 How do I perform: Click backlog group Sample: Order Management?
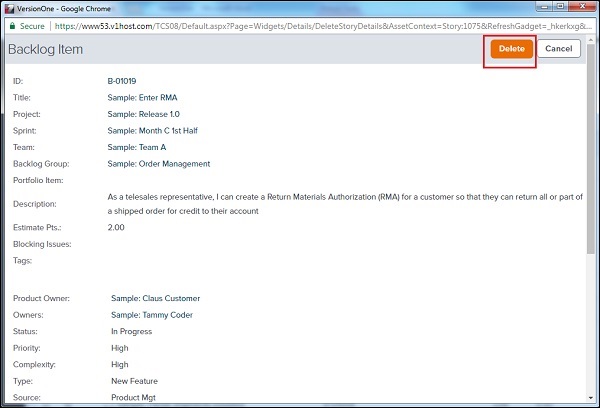click(x=159, y=164)
